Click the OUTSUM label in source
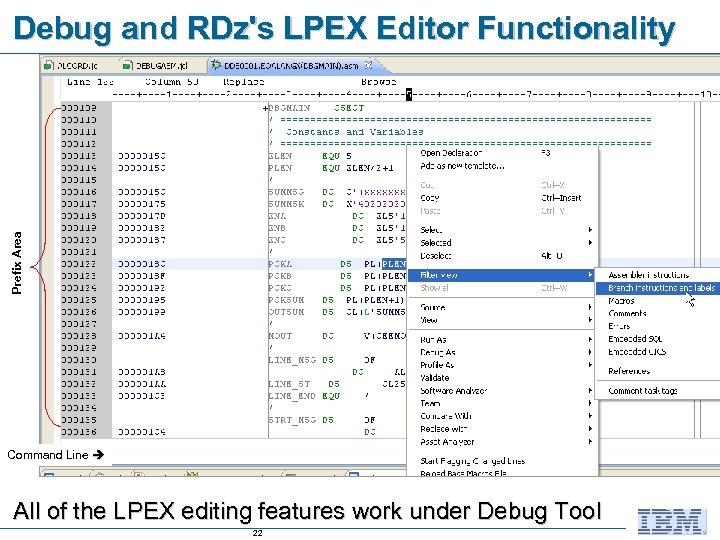 click(286, 312)
